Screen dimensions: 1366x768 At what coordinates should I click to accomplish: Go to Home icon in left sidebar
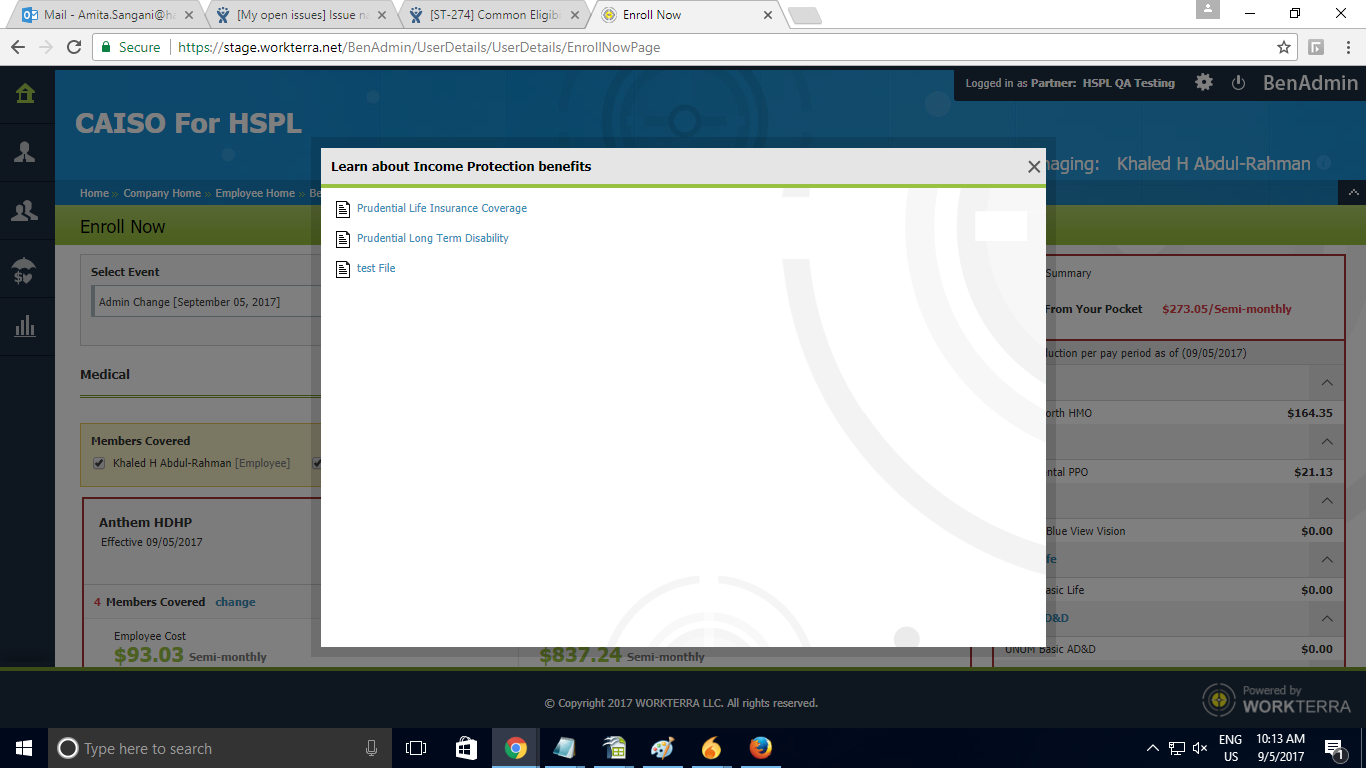[x=25, y=94]
